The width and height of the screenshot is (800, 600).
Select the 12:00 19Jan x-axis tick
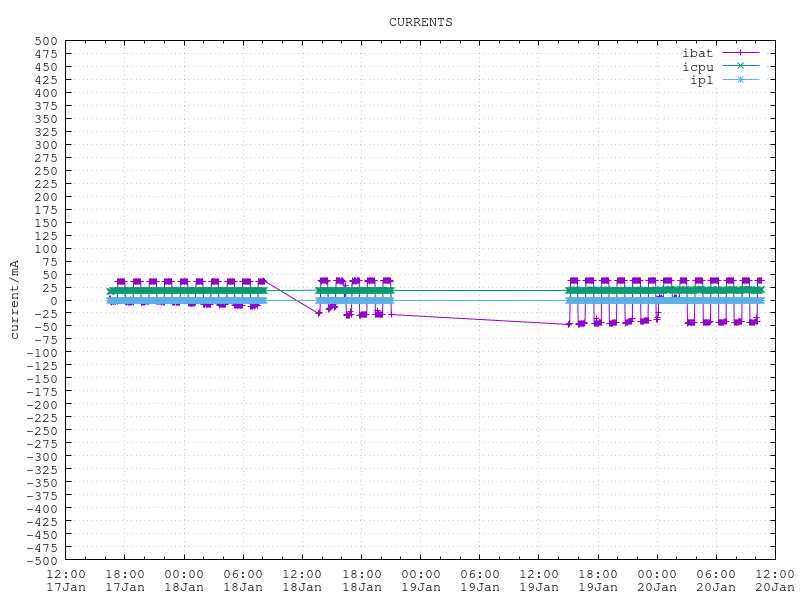[x=538, y=580]
